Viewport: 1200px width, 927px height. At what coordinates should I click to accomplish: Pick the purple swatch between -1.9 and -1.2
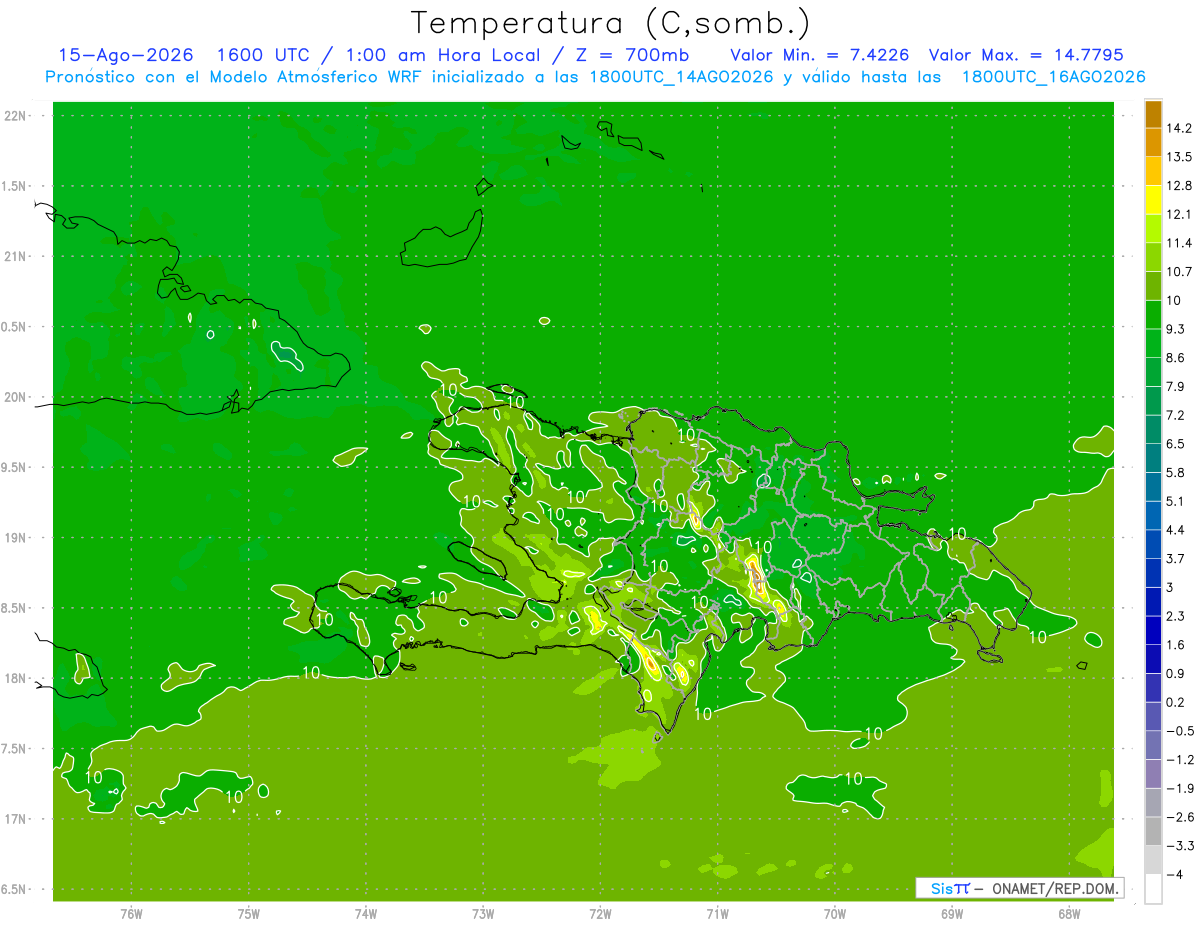coord(1153,774)
